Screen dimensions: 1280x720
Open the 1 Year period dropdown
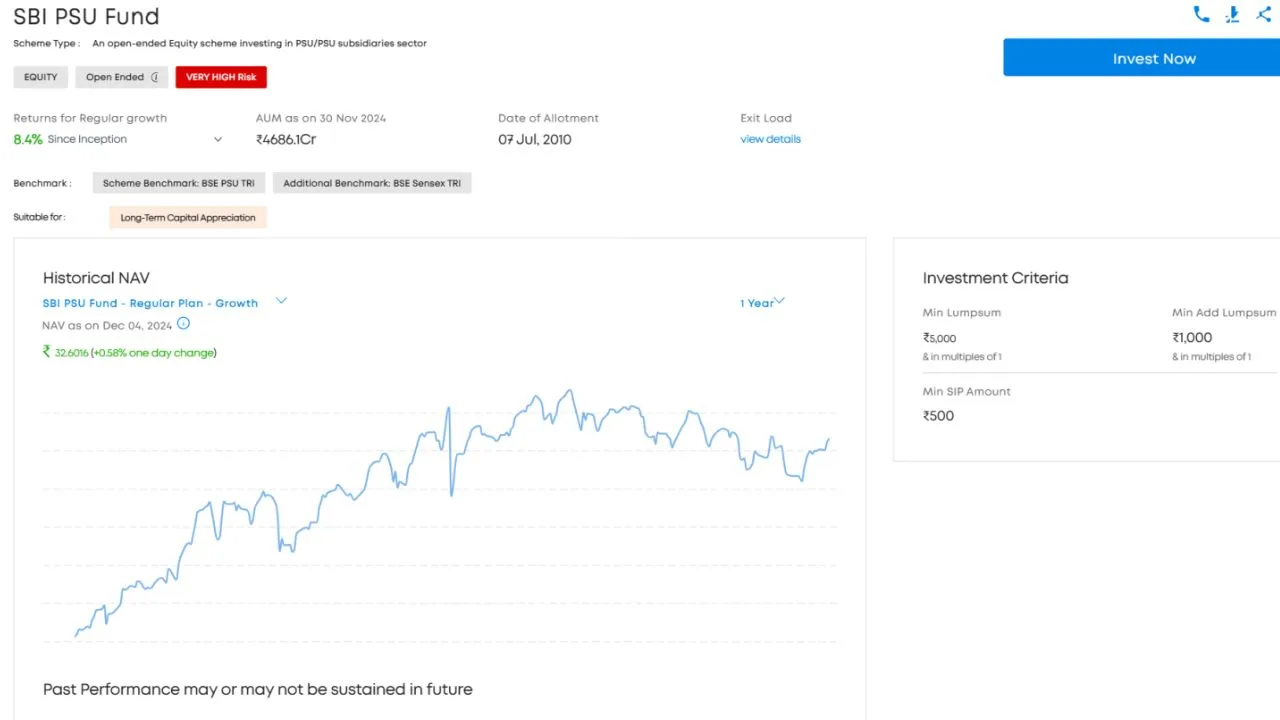click(762, 302)
